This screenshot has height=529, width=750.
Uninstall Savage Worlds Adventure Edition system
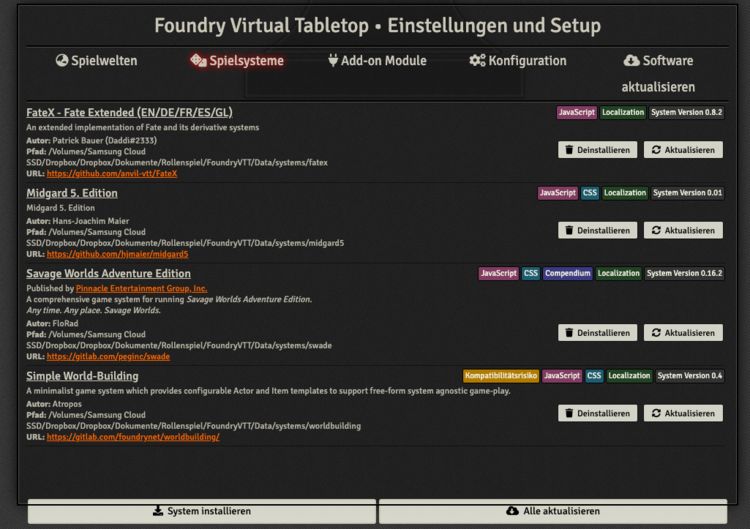point(597,333)
